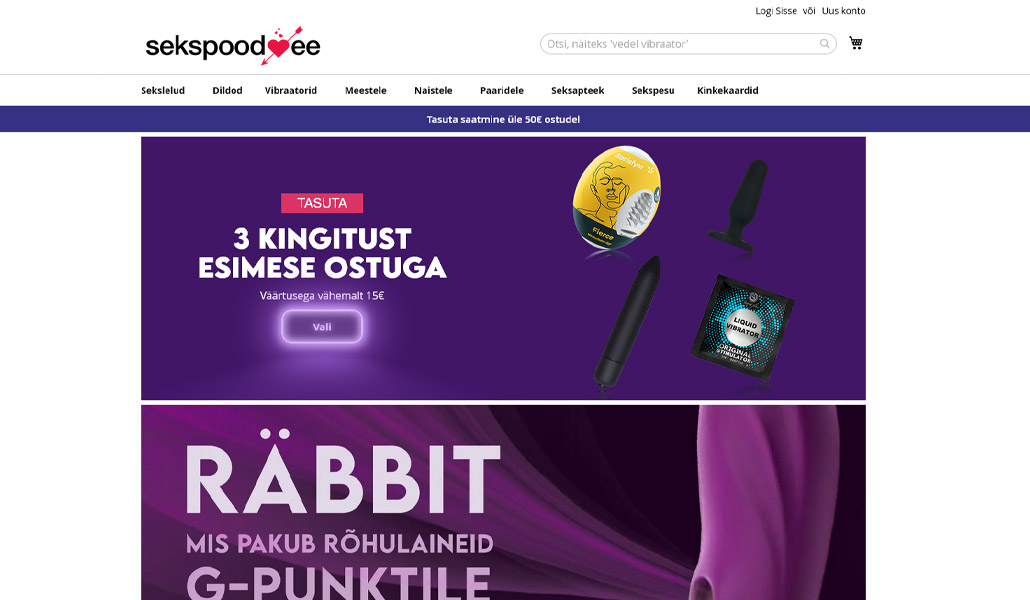
Task: Click the pink TASUTA badge
Action: click(322, 203)
